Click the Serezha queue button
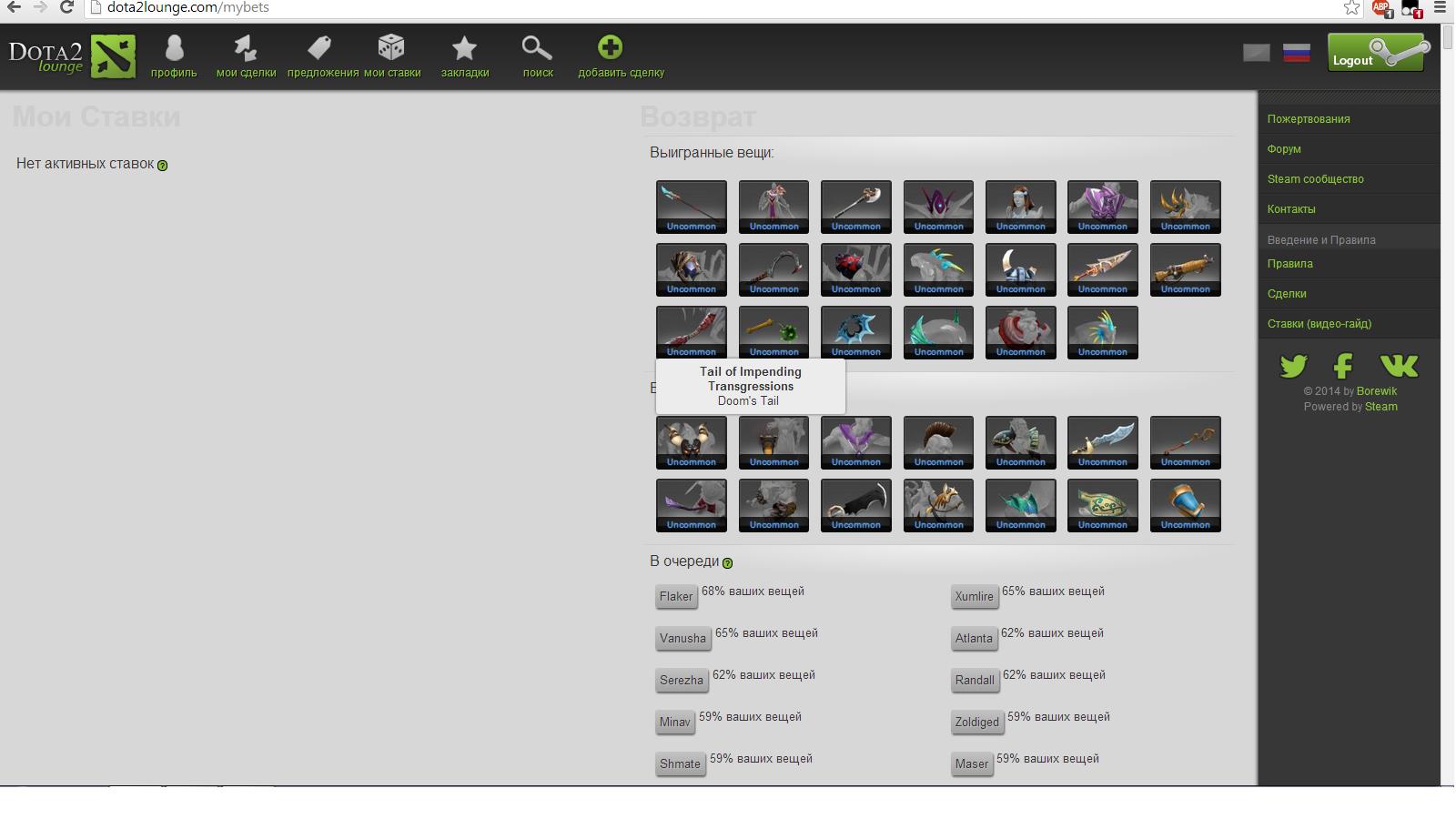1456x819 pixels. (682, 681)
